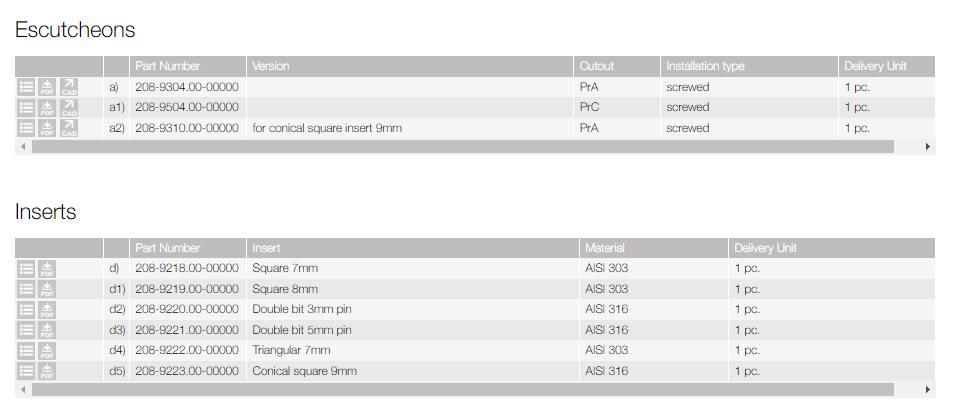Download PDF for Conical square 9mm insert
Screen dimensions: 956x417
point(48,371)
